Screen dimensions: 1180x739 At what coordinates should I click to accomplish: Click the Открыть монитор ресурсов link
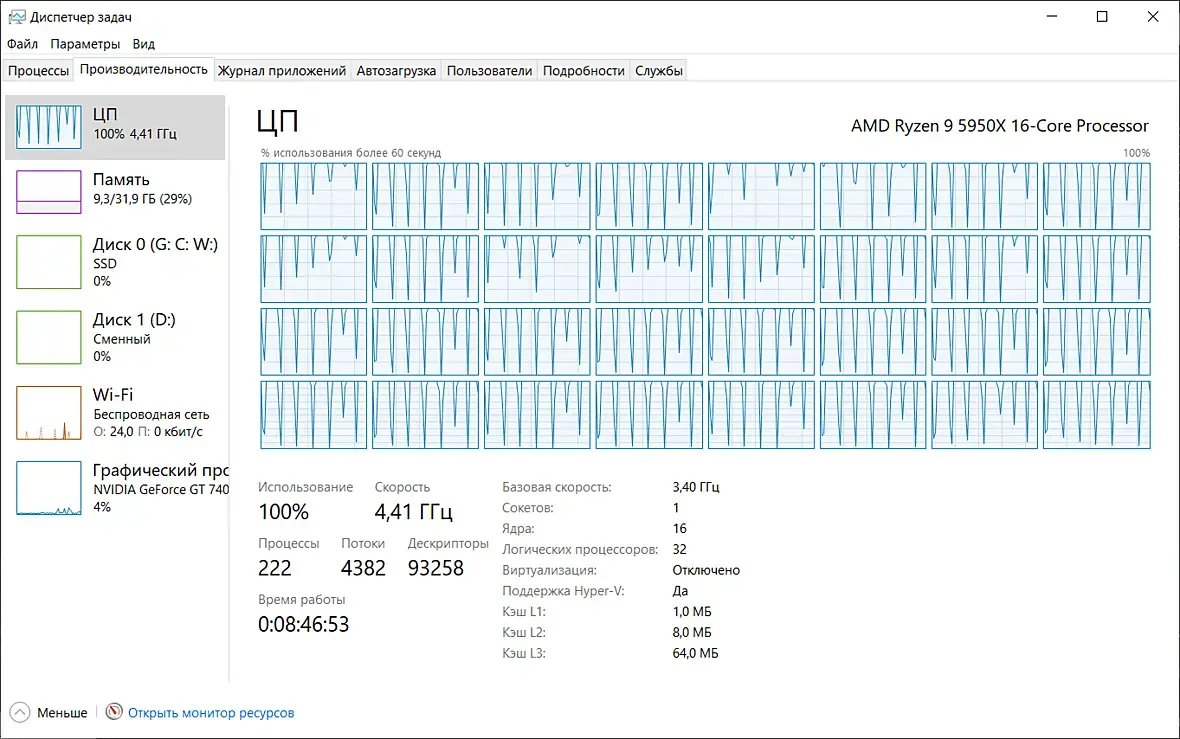point(211,713)
